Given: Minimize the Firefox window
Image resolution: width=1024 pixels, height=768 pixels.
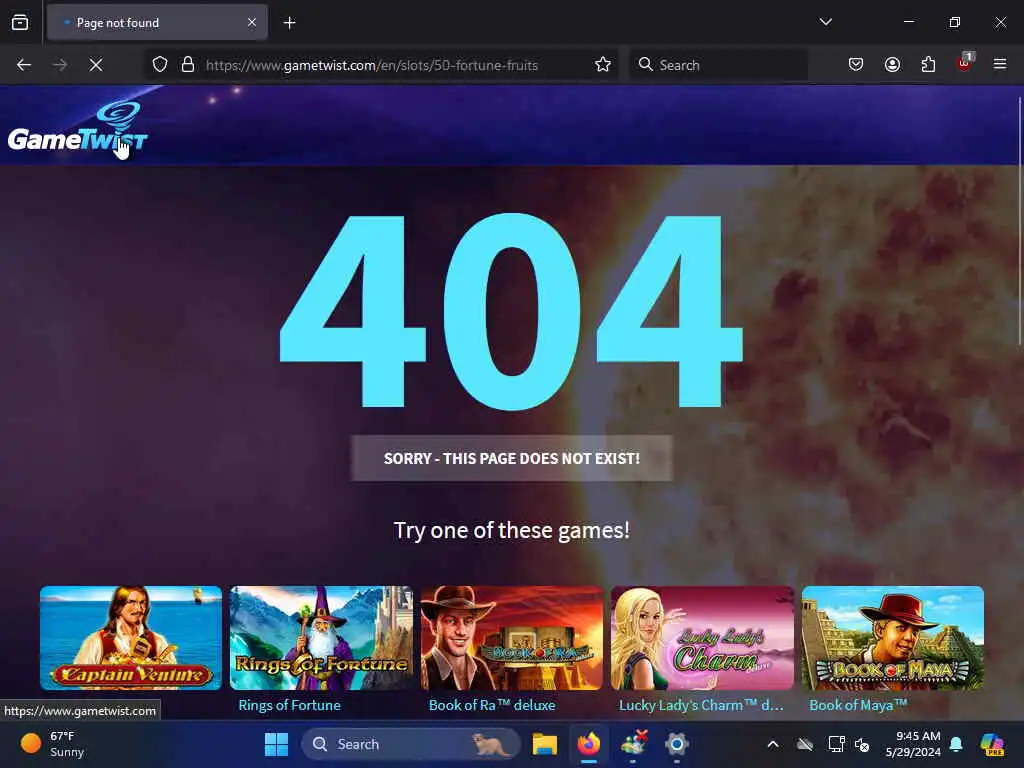Looking at the screenshot, I should pos(908,22).
